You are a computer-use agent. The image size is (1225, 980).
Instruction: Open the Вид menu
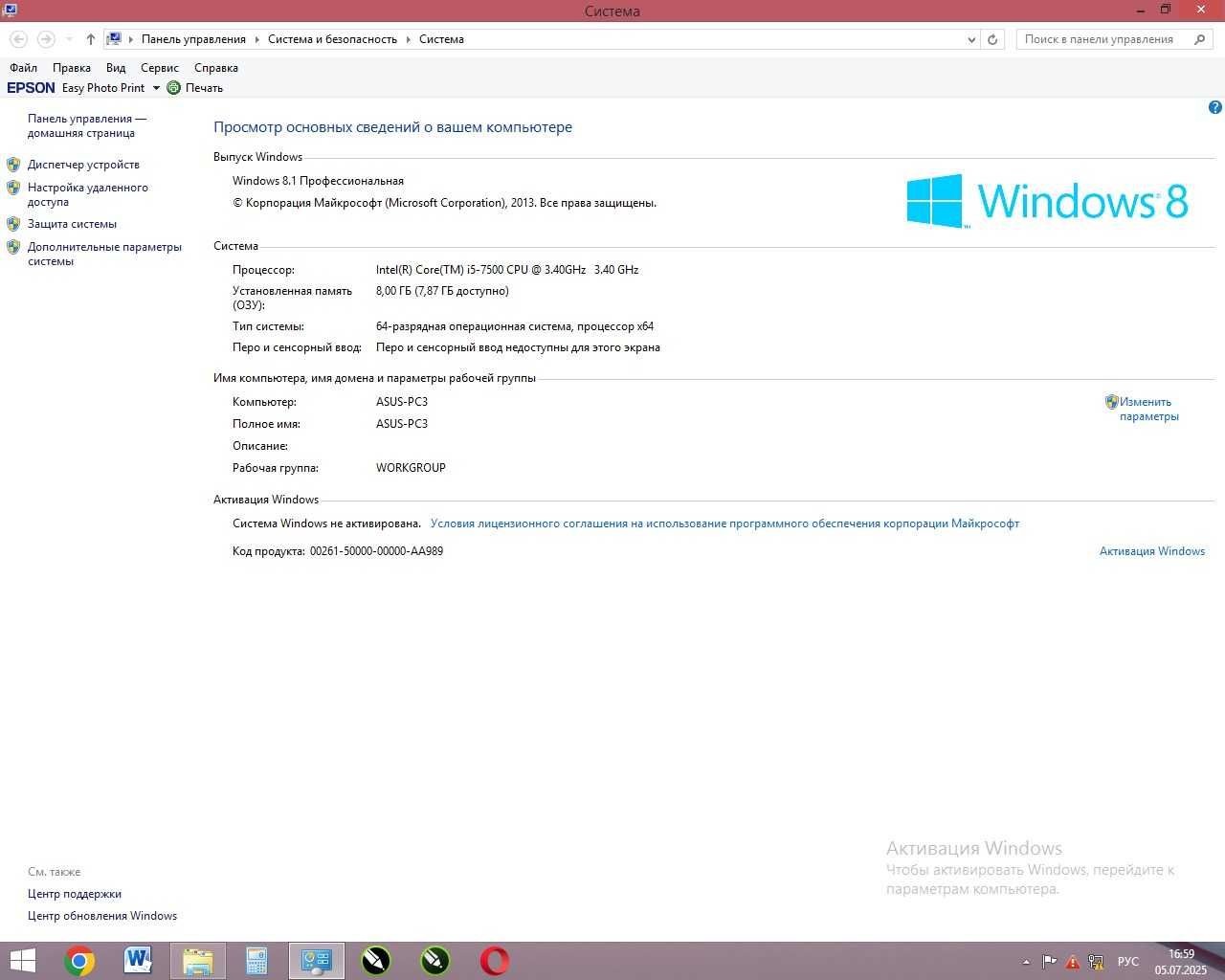(x=116, y=68)
